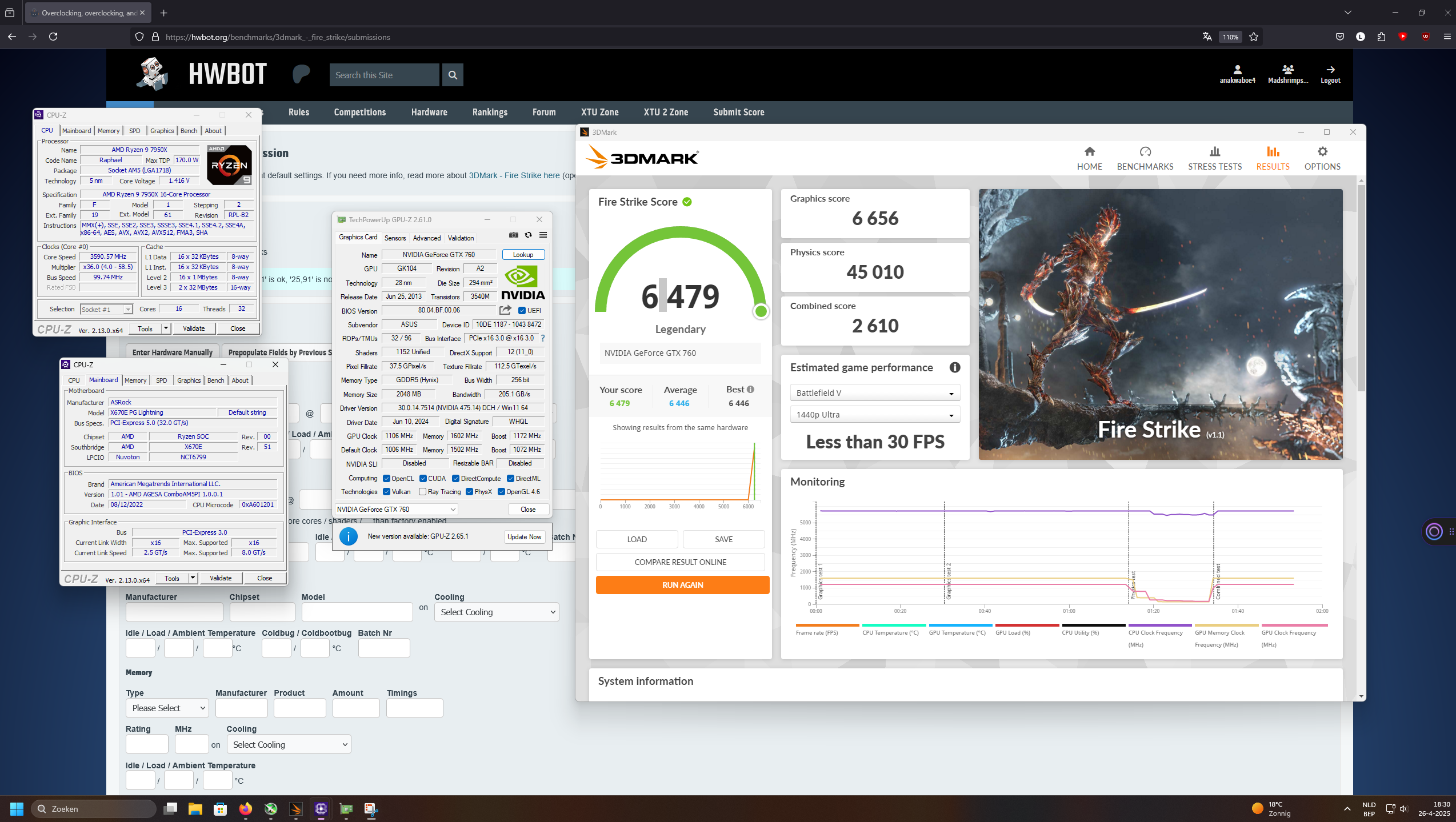Take GPU-Z screenshot with camera icon
Image resolution: width=1456 pixels, height=822 pixels.
[x=513, y=235]
